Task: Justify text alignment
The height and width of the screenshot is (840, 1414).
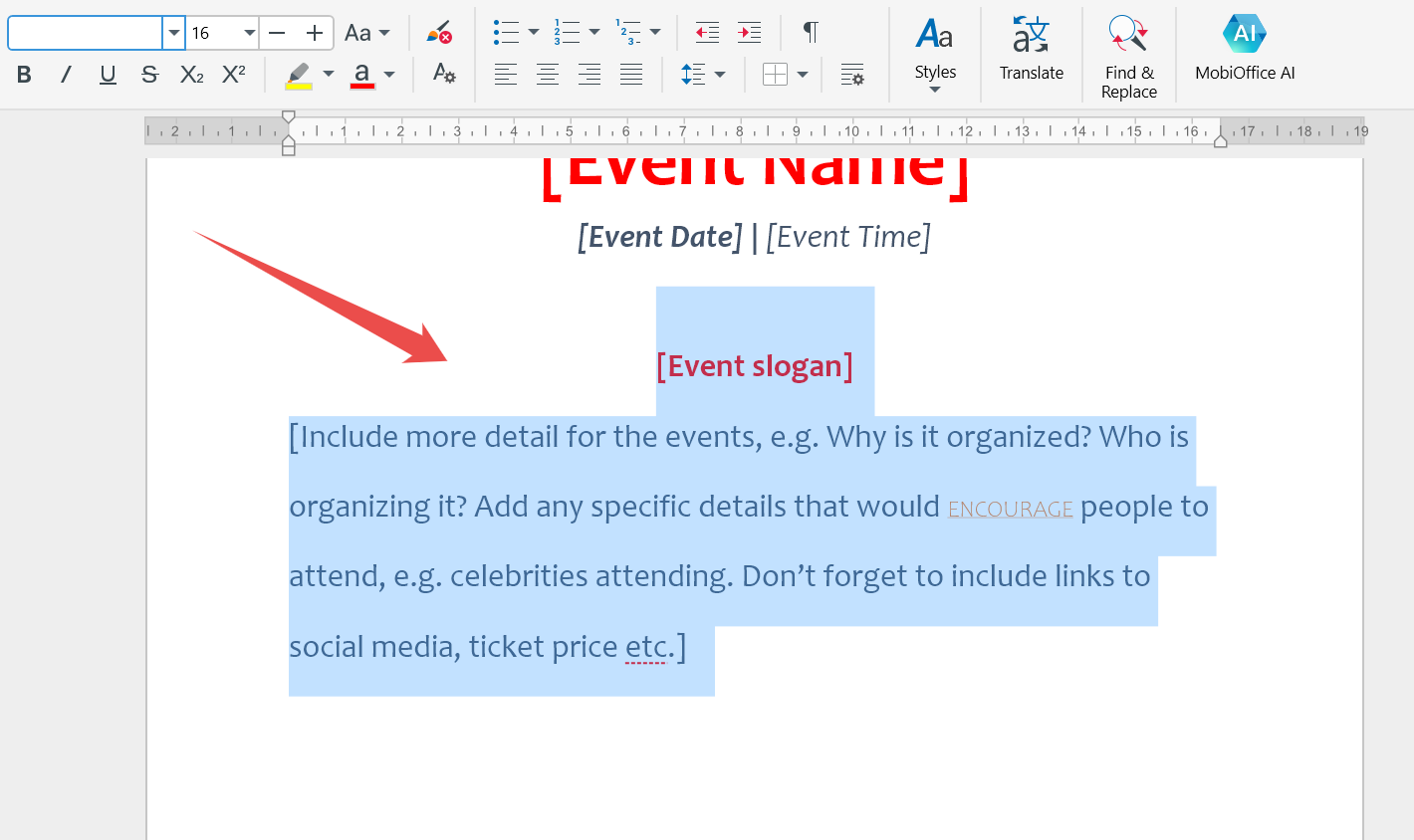Action: pyautogui.click(x=631, y=75)
